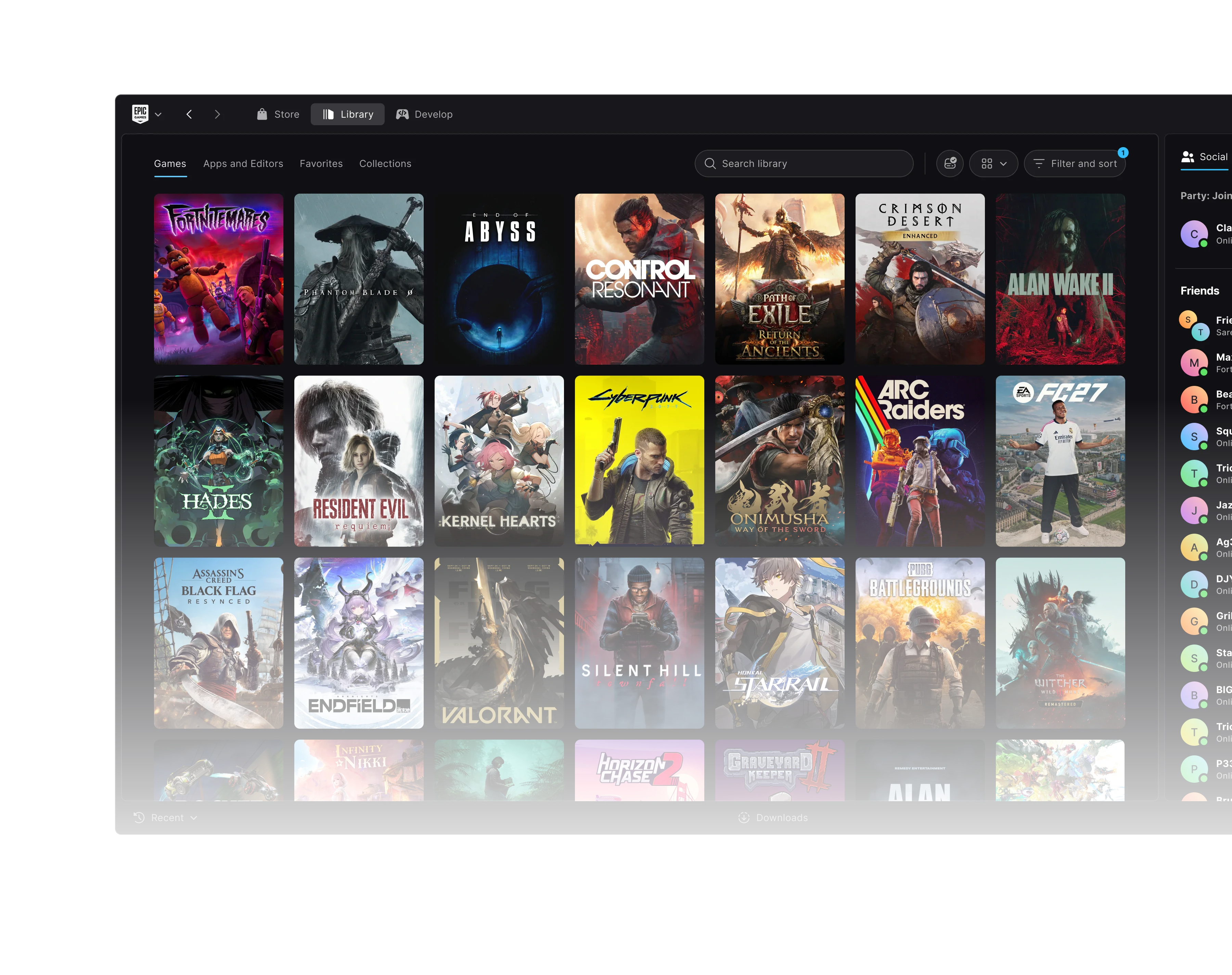Open EA Sports FC27 game tile

[1061, 461]
